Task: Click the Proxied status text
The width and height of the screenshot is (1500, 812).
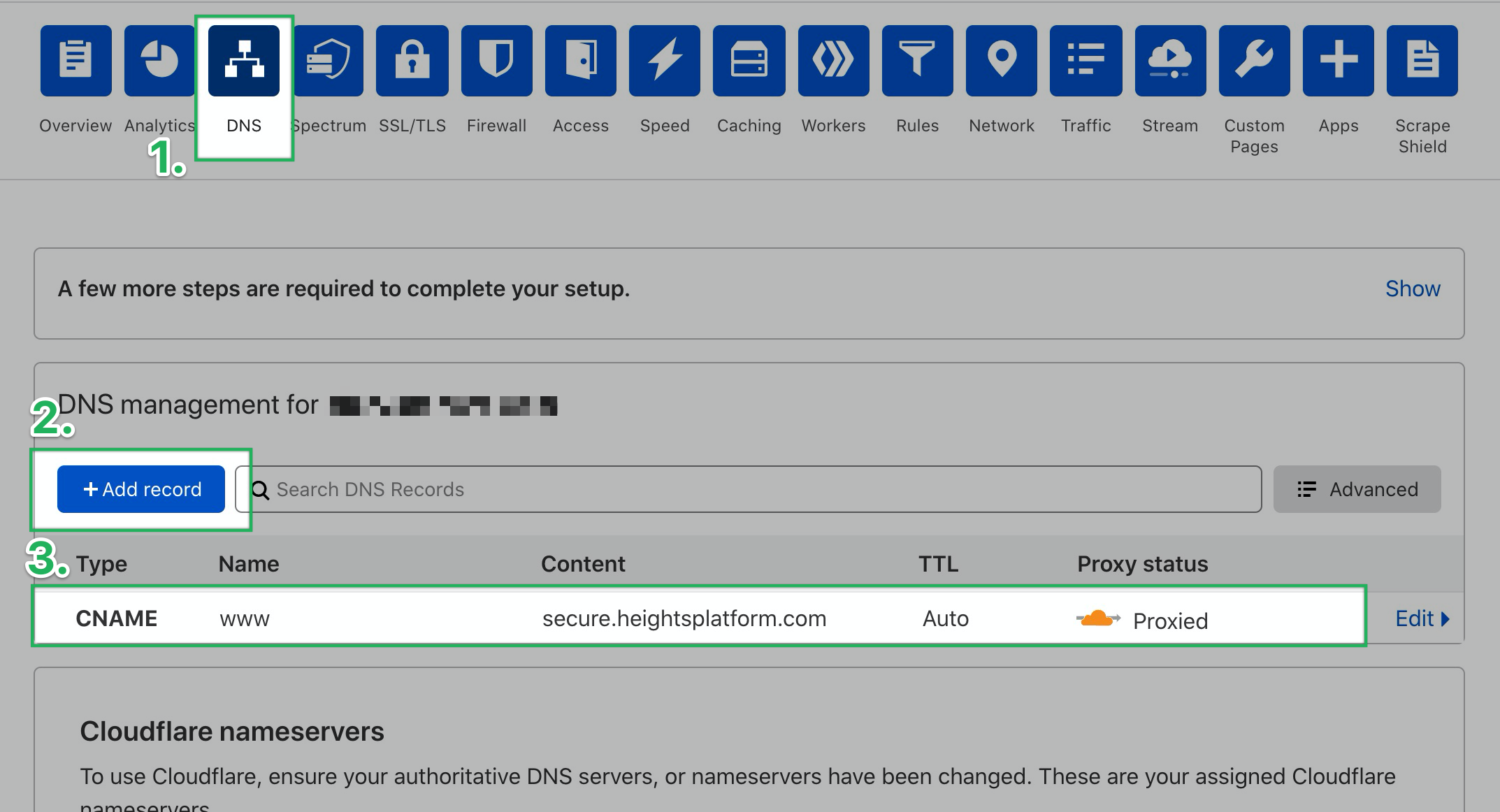Action: click(1171, 621)
